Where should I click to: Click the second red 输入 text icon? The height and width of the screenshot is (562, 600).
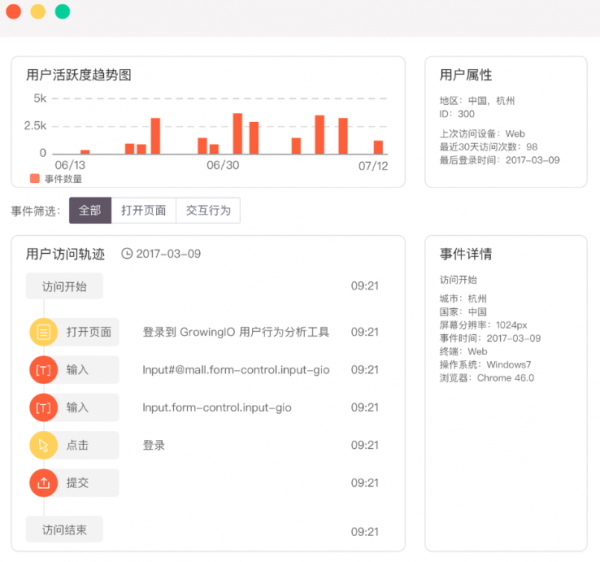[x=44, y=408]
